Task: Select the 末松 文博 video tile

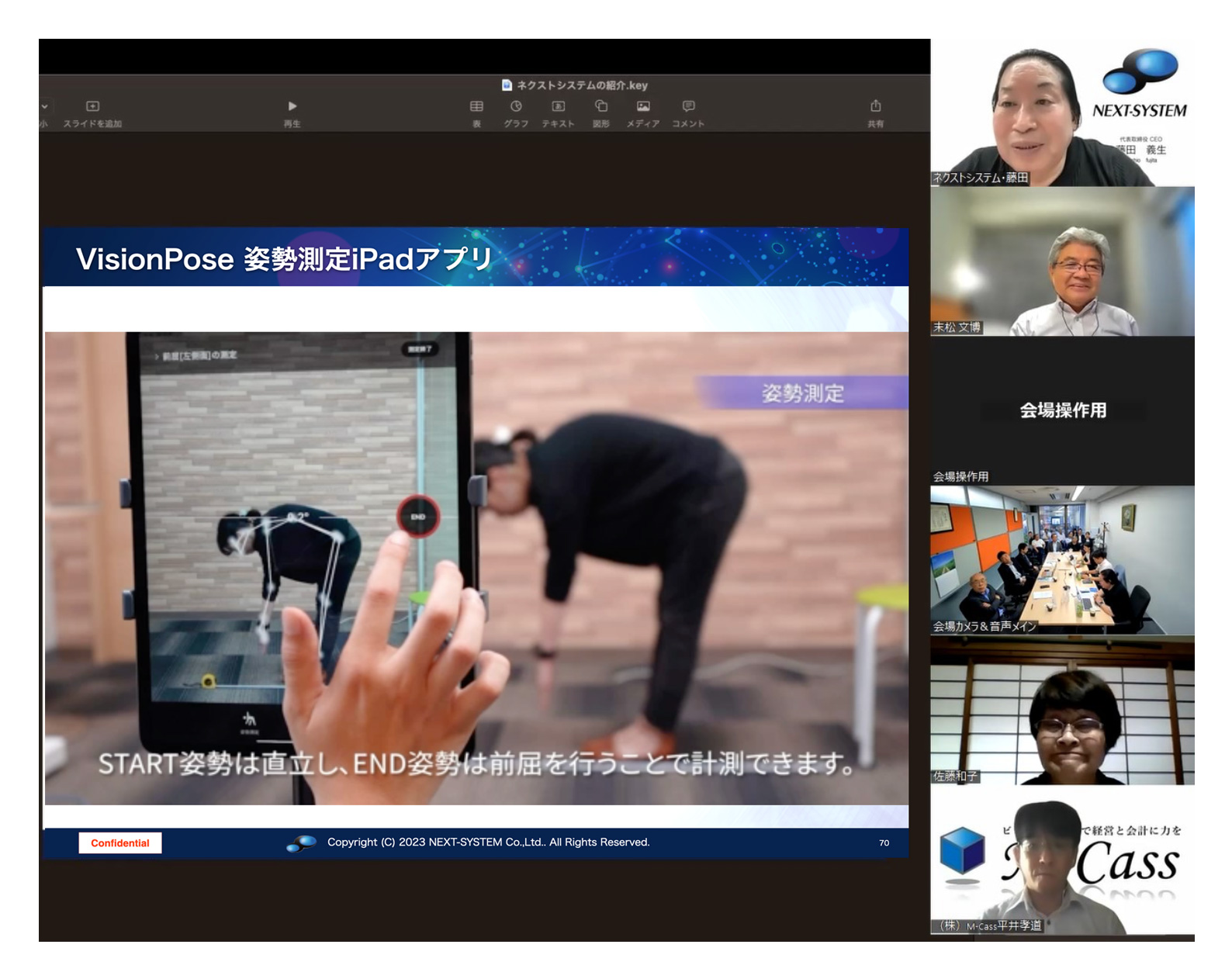Action: point(1062,261)
